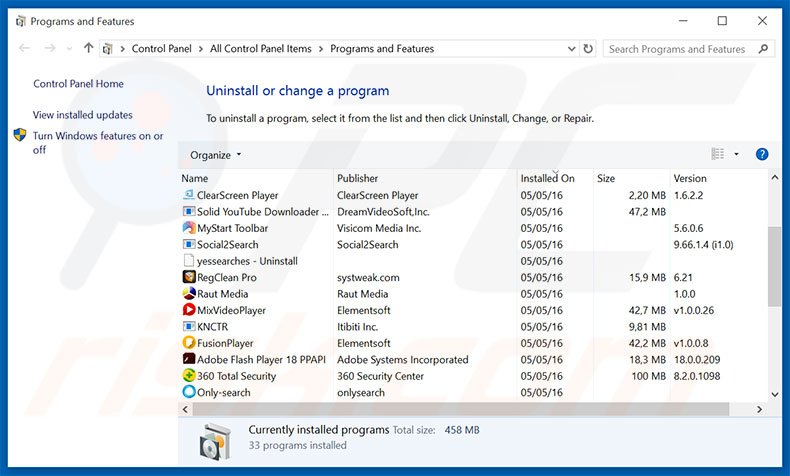
Task: Navigate to Control Panel breadcrumb
Action: tap(161, 49)
